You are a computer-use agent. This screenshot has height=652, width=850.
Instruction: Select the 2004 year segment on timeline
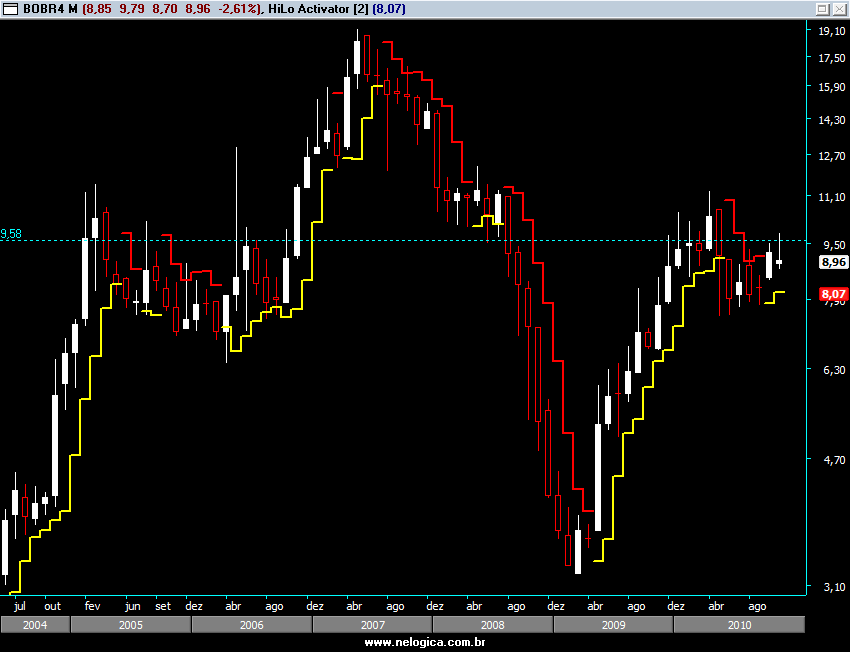click(x=35, y=625)
